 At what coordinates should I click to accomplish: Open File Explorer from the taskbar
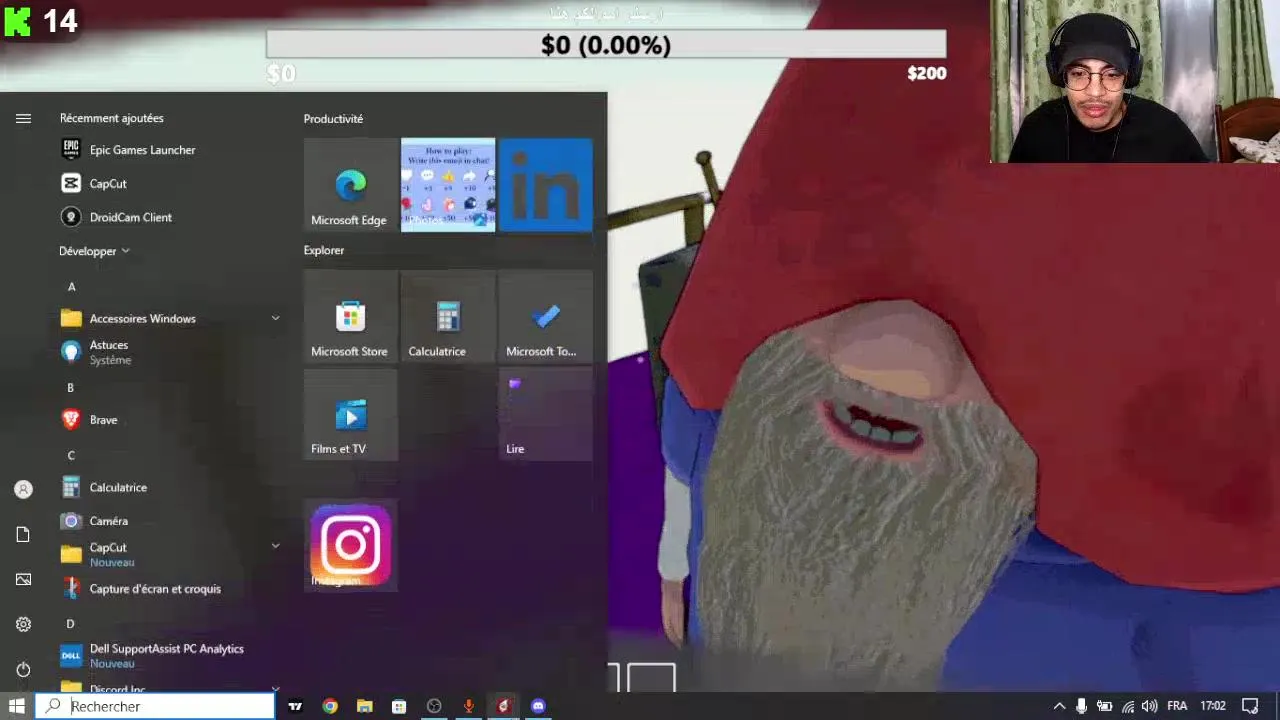click(x=364, y=706)
